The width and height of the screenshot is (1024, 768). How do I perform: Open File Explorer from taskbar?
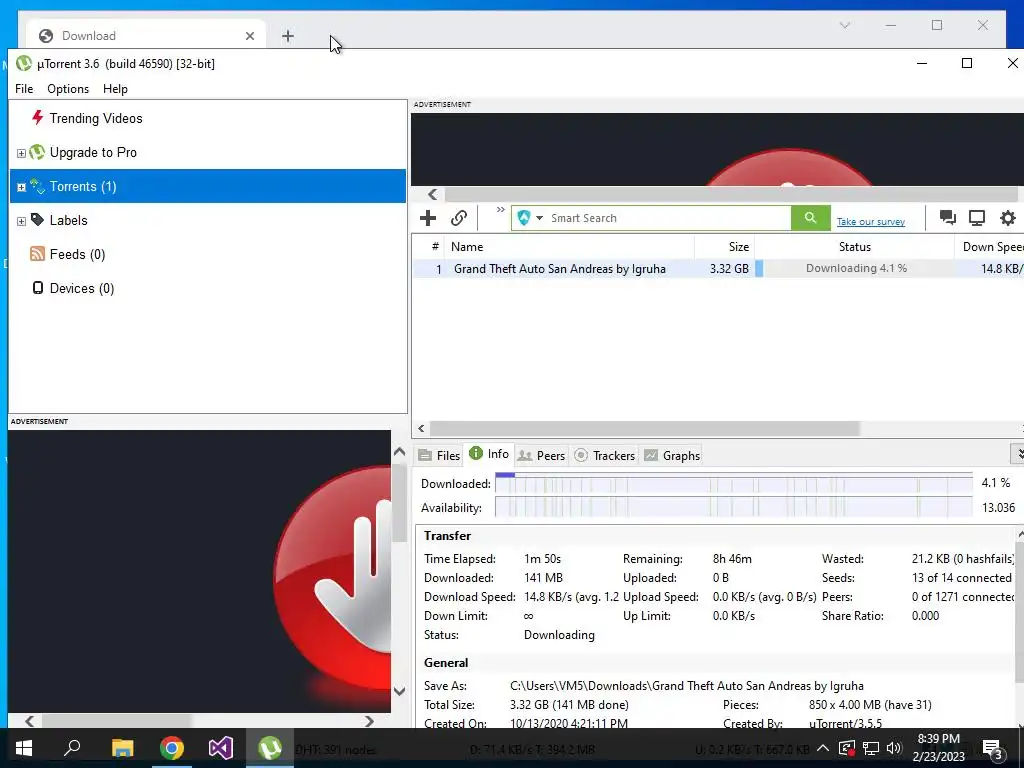tap(122, 748)
